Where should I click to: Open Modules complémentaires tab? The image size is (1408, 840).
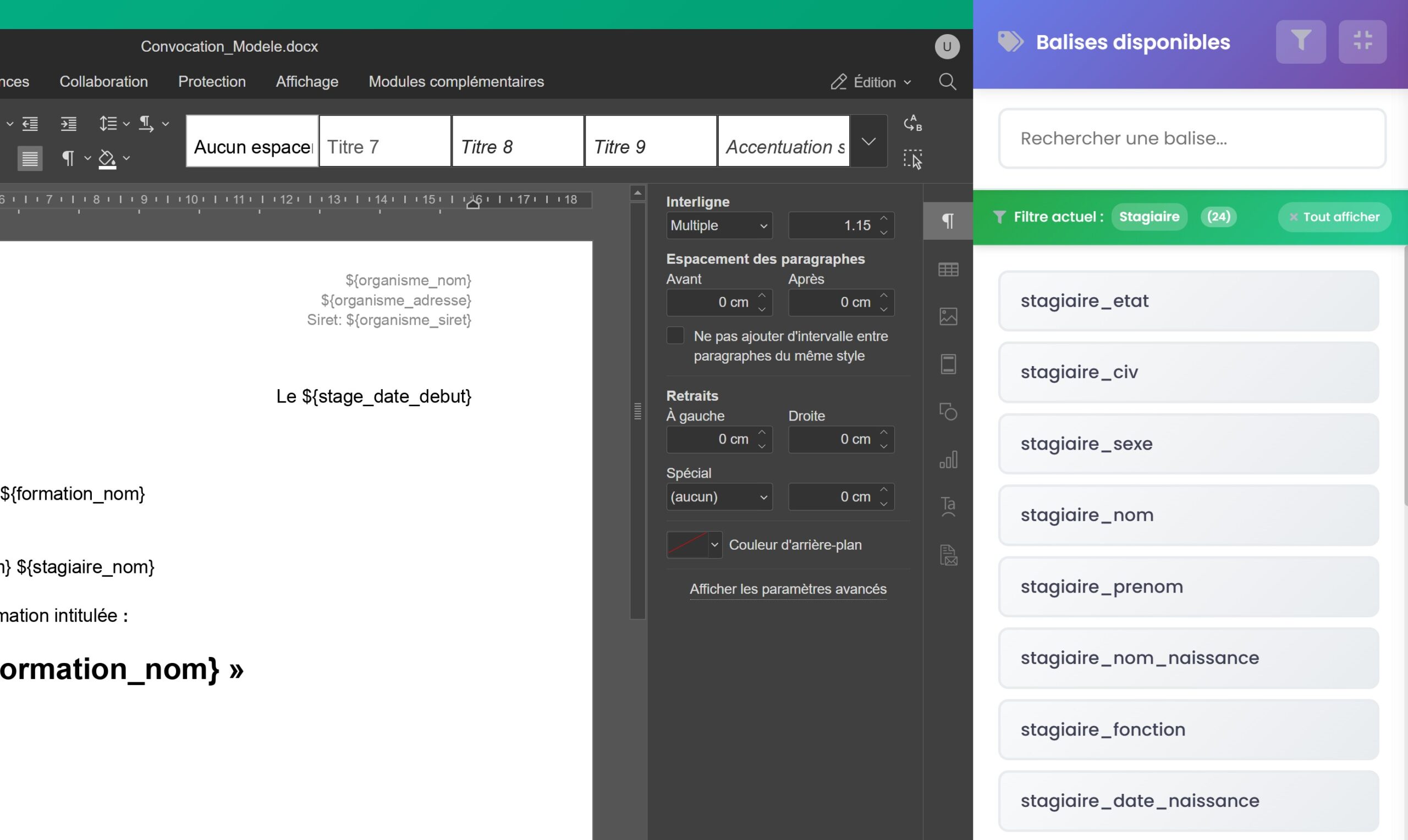[456, 82]
